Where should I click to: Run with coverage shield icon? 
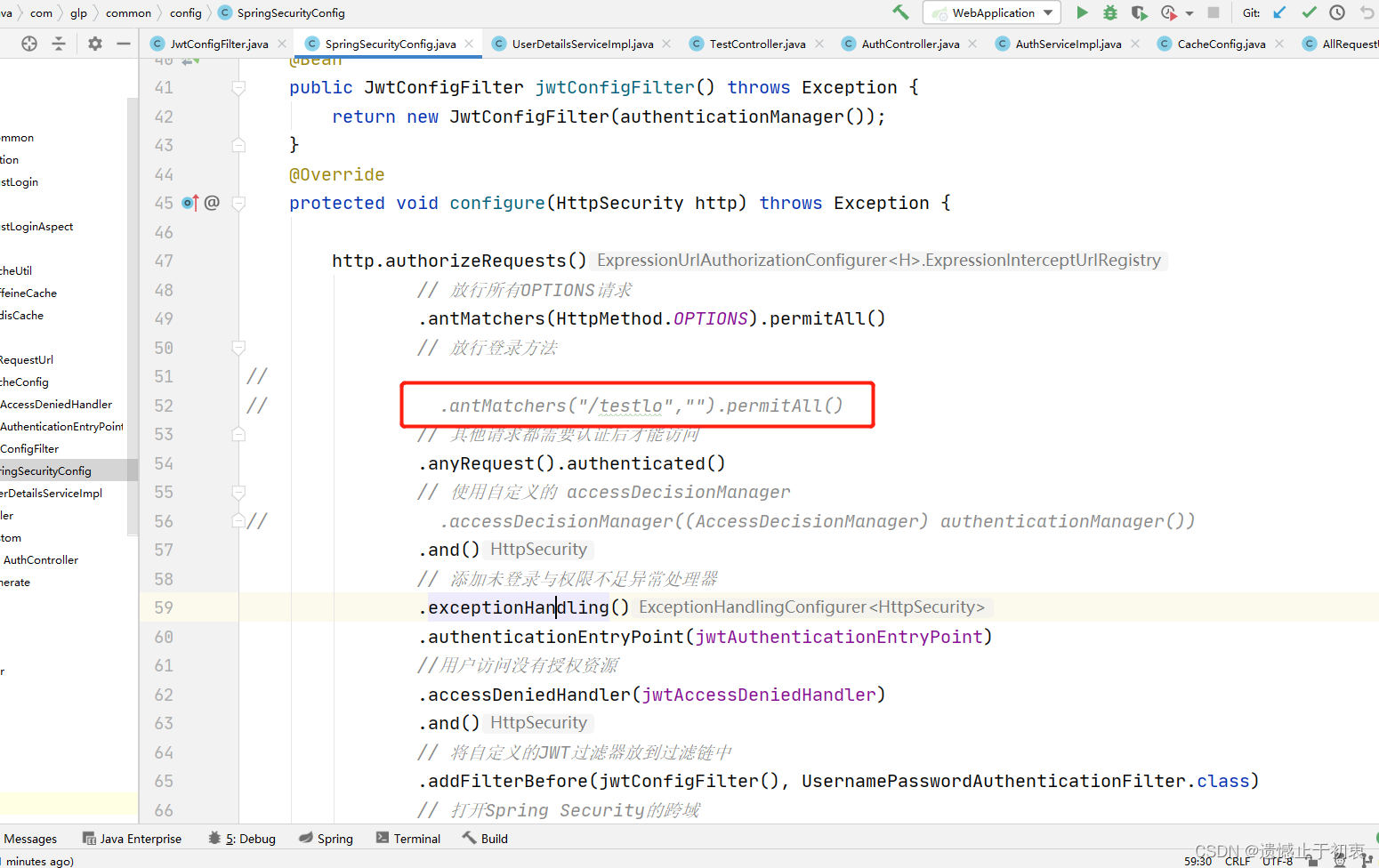click(x=1139, y=12)
